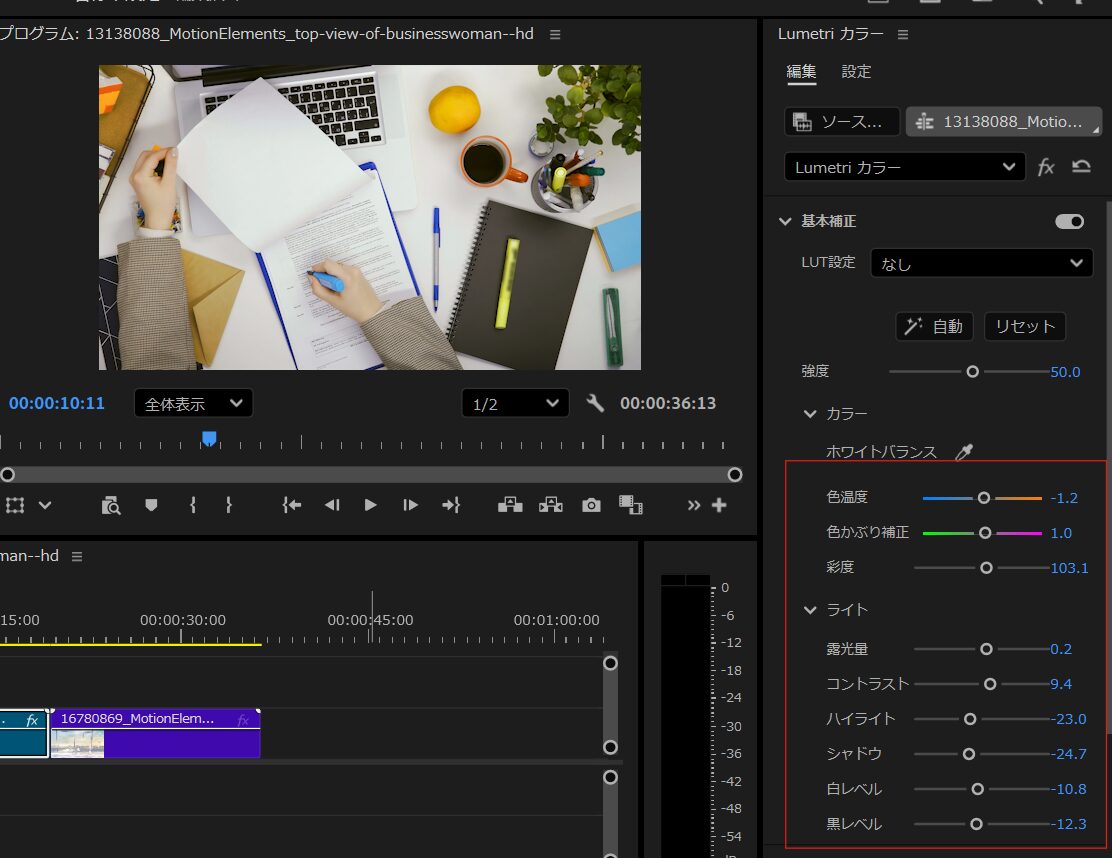
Task: Click the Add Marker icon
Action: [x=151, y=505]
